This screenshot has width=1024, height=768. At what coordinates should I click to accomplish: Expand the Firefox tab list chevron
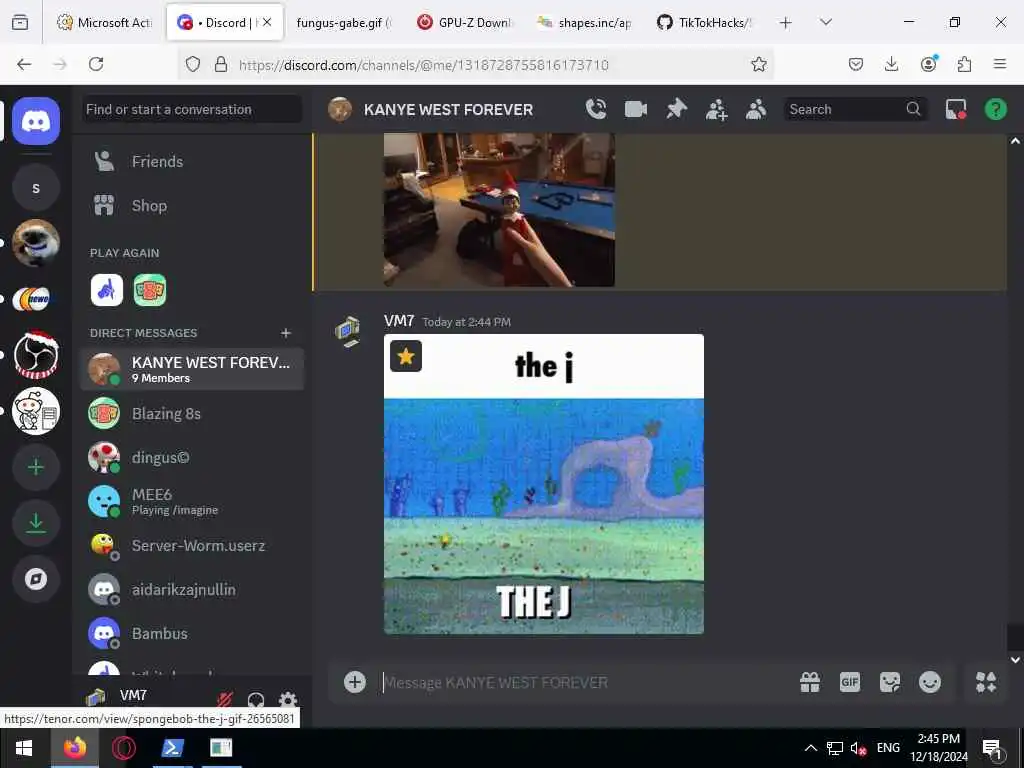point(826,22)
